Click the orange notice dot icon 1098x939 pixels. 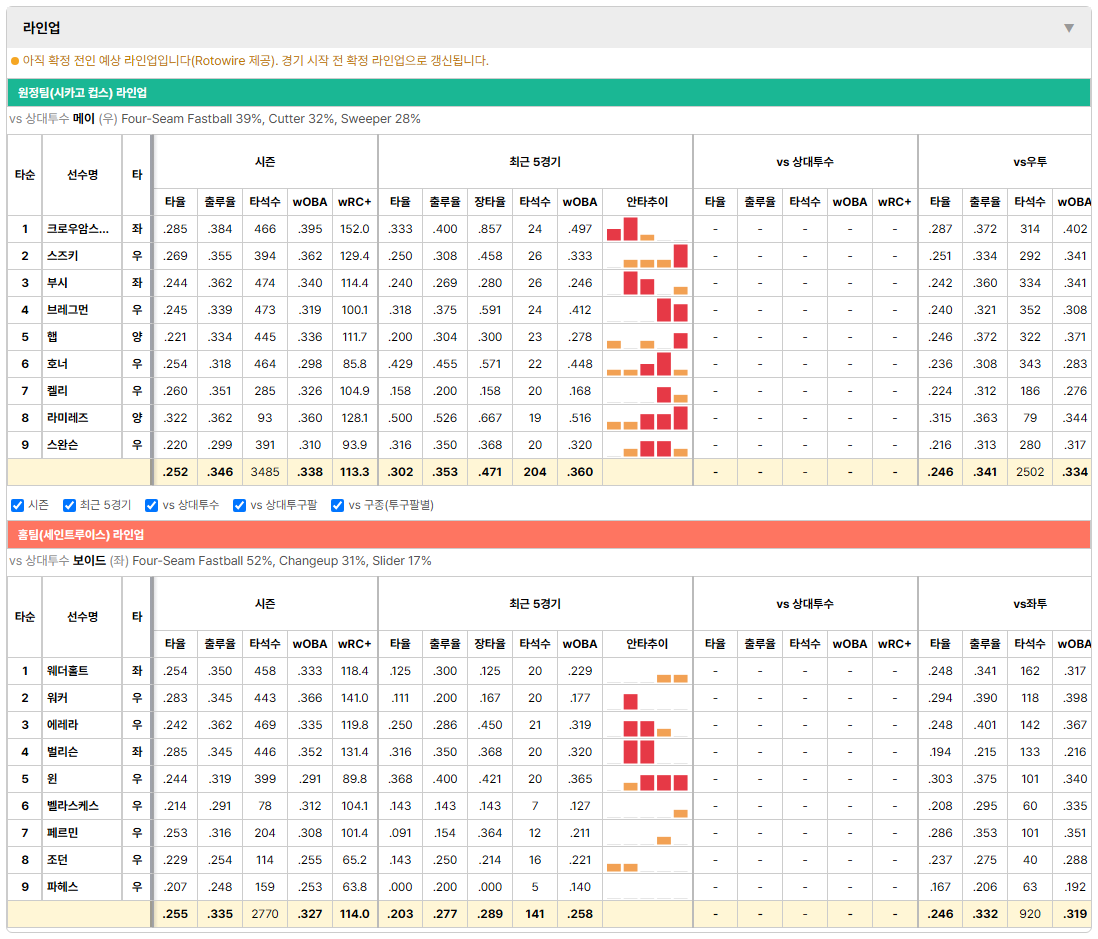15,61
